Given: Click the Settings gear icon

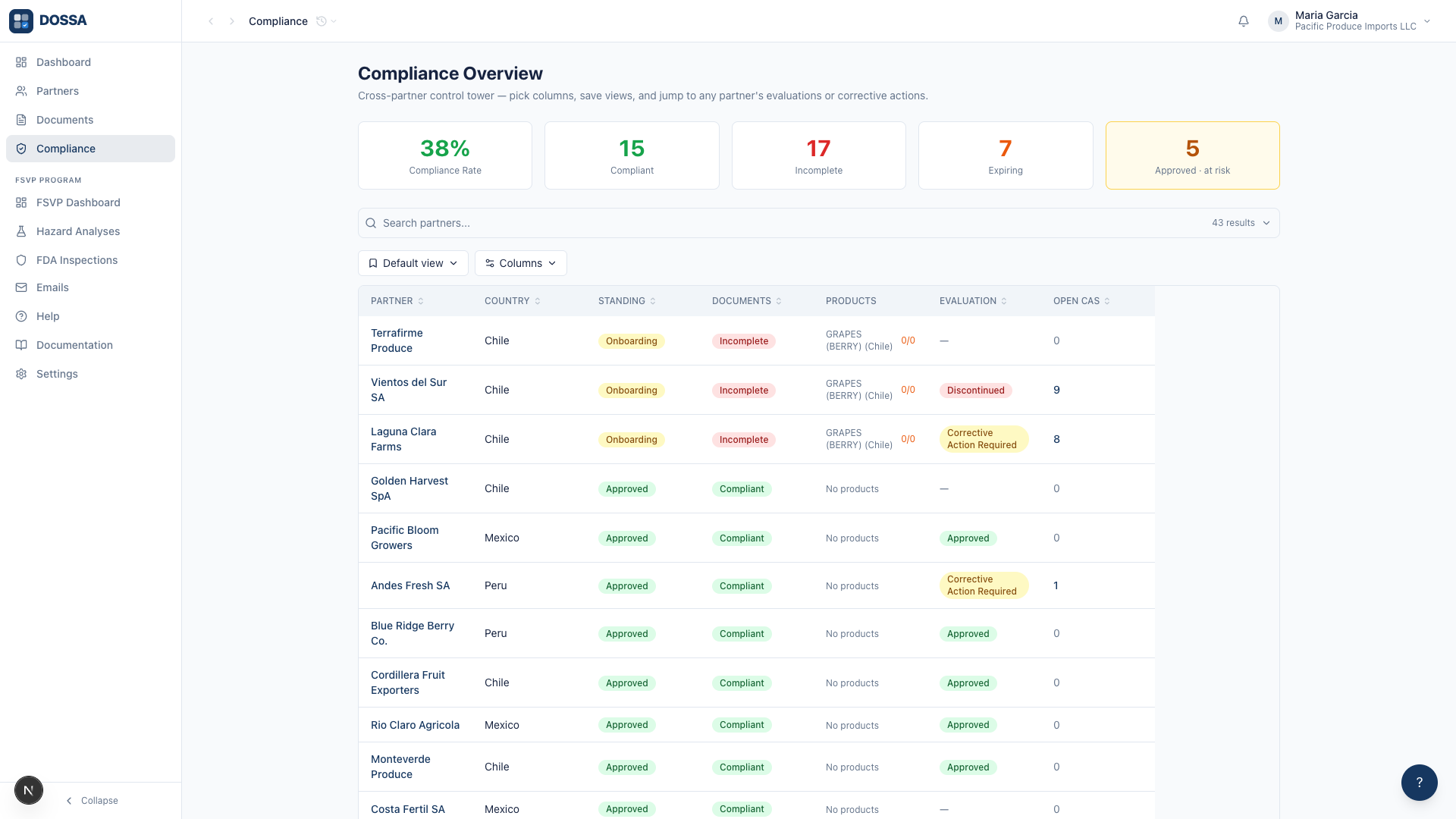Looking at the screenshot, I should (21, 374).
